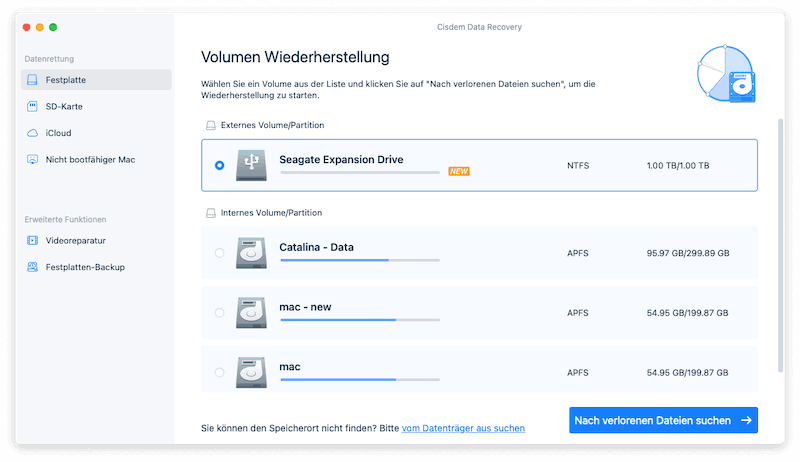800x462 pixels.
Task: Select the Catalina - Data radio button
Action: [x=219, y=253]
